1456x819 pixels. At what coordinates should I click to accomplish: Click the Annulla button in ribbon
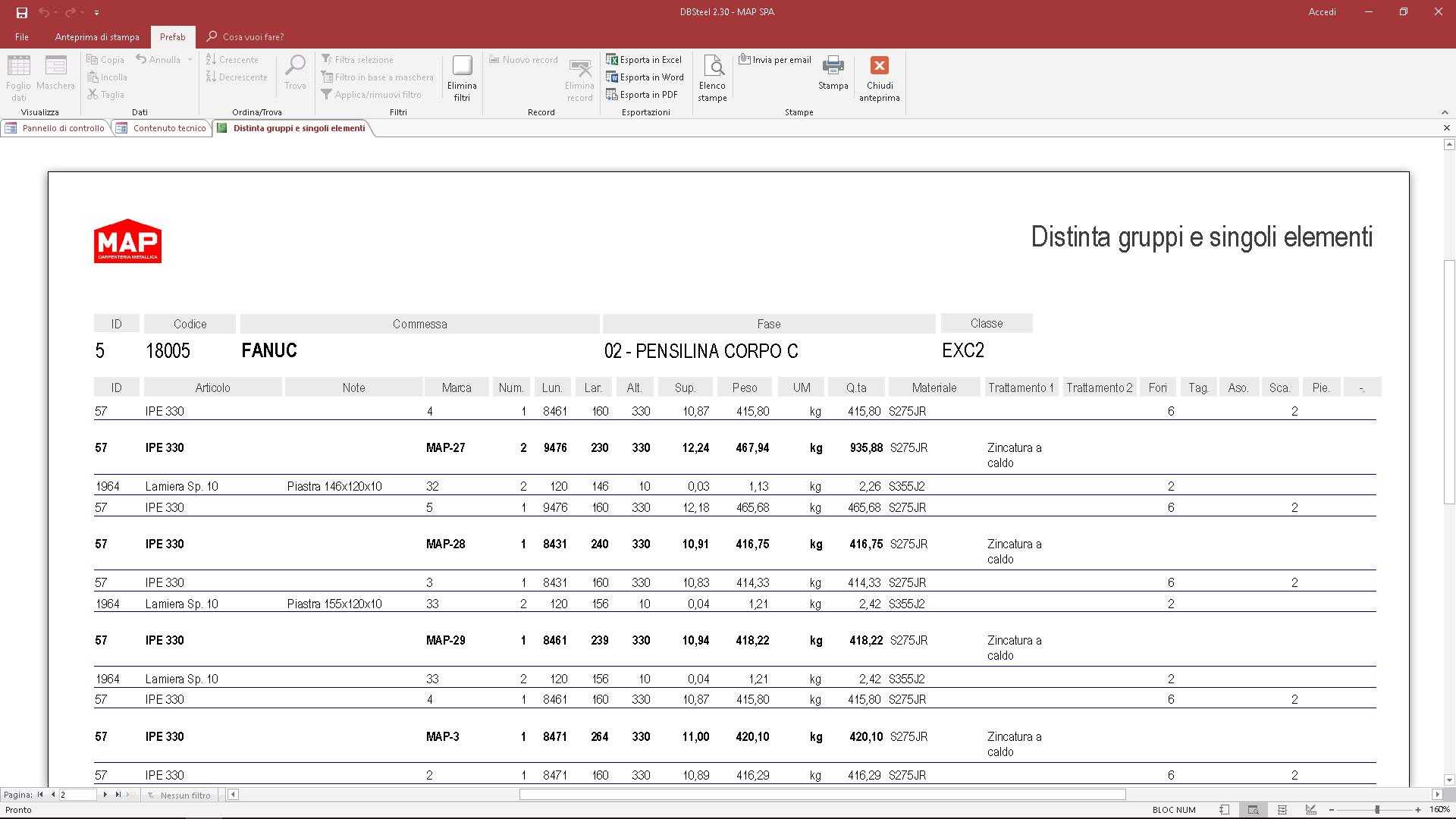(158, 59)
